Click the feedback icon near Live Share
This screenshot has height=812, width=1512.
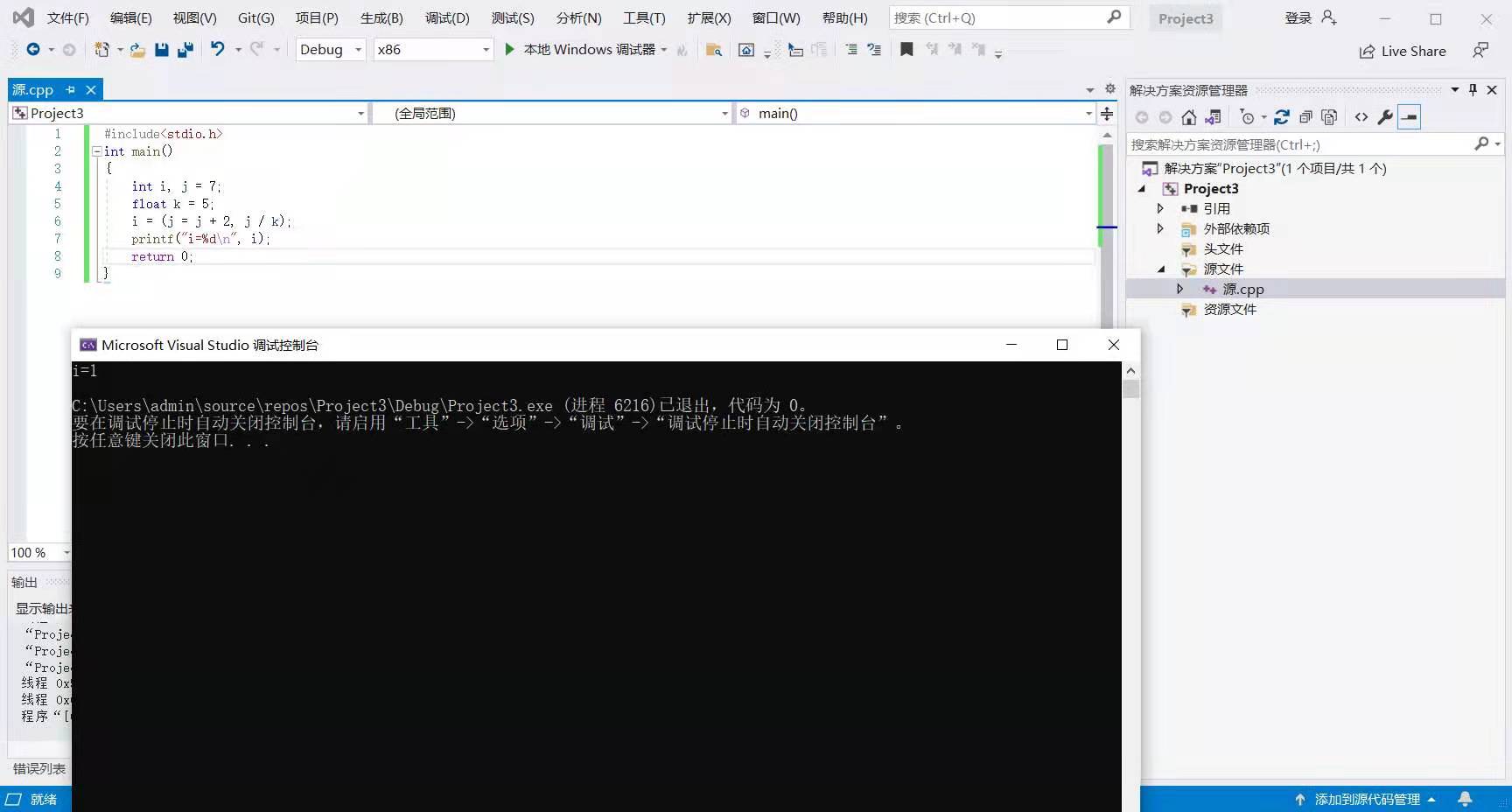(x=1480, y=50)
